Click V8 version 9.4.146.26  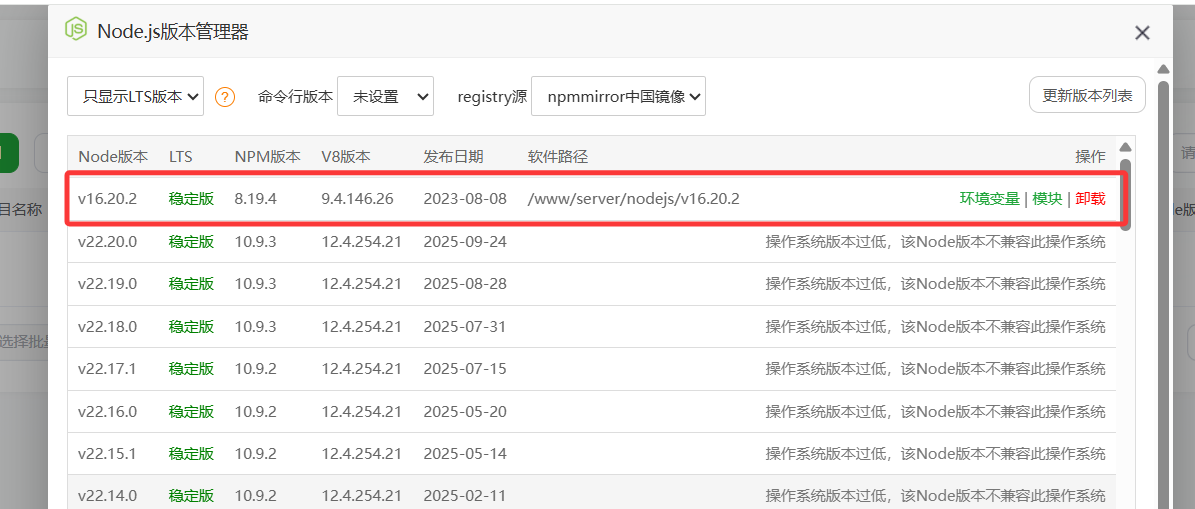(357, 199)
